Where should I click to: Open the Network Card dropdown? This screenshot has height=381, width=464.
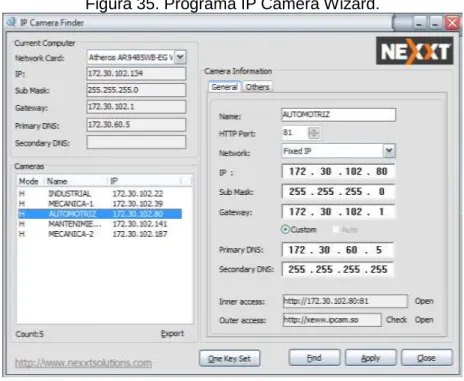180,57
